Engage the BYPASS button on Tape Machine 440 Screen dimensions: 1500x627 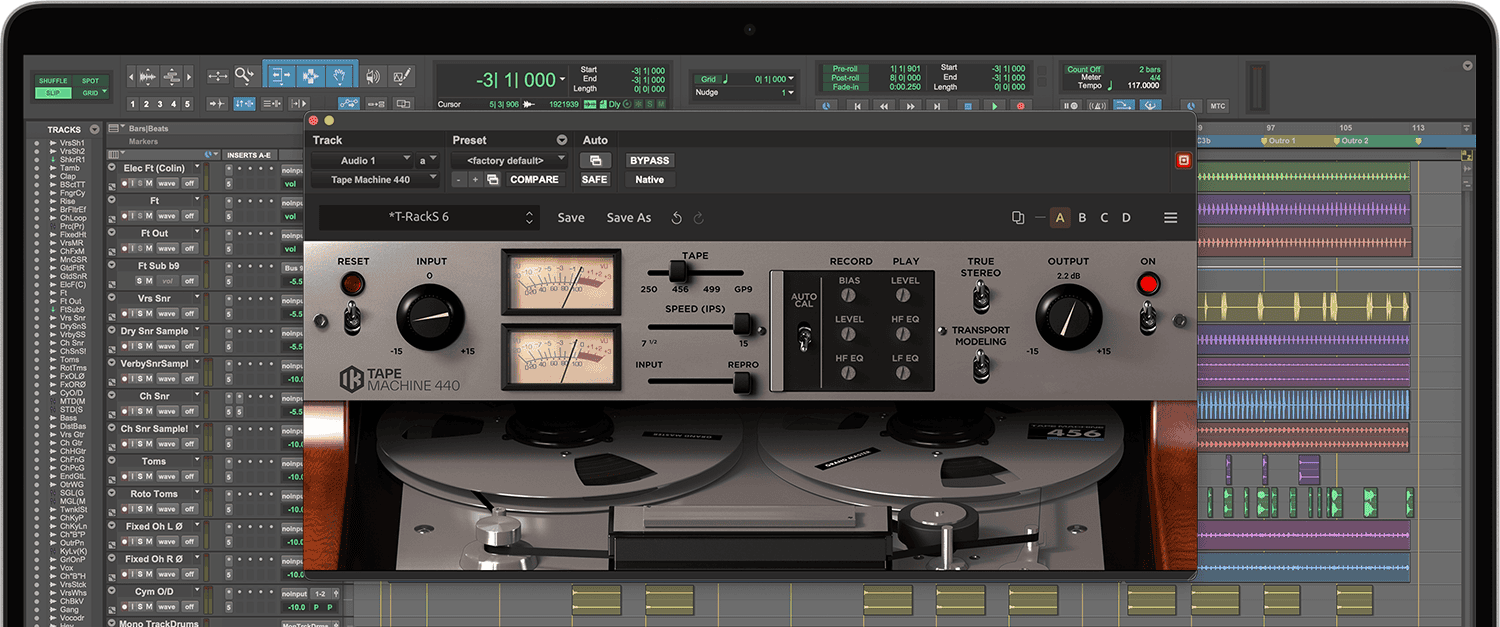click(649, 160)
